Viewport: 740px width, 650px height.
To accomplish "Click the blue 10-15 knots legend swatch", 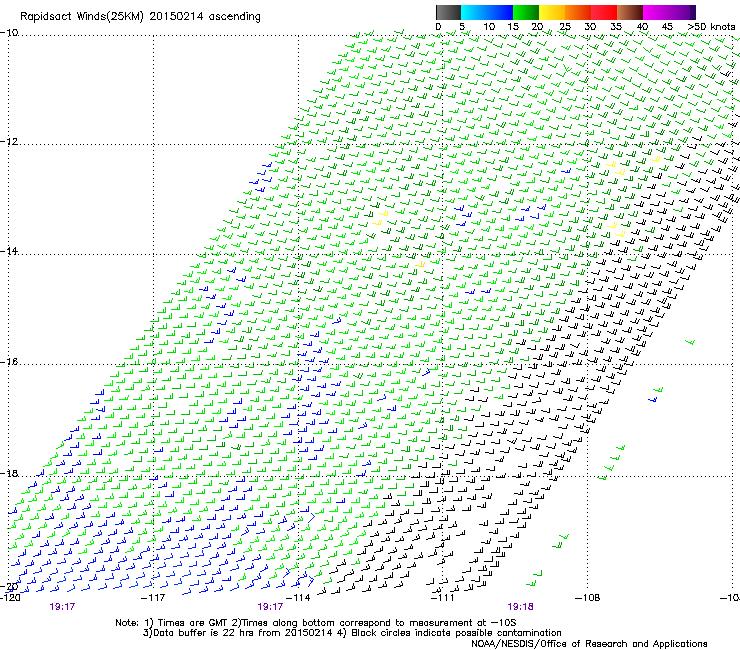I will point(500,12).
